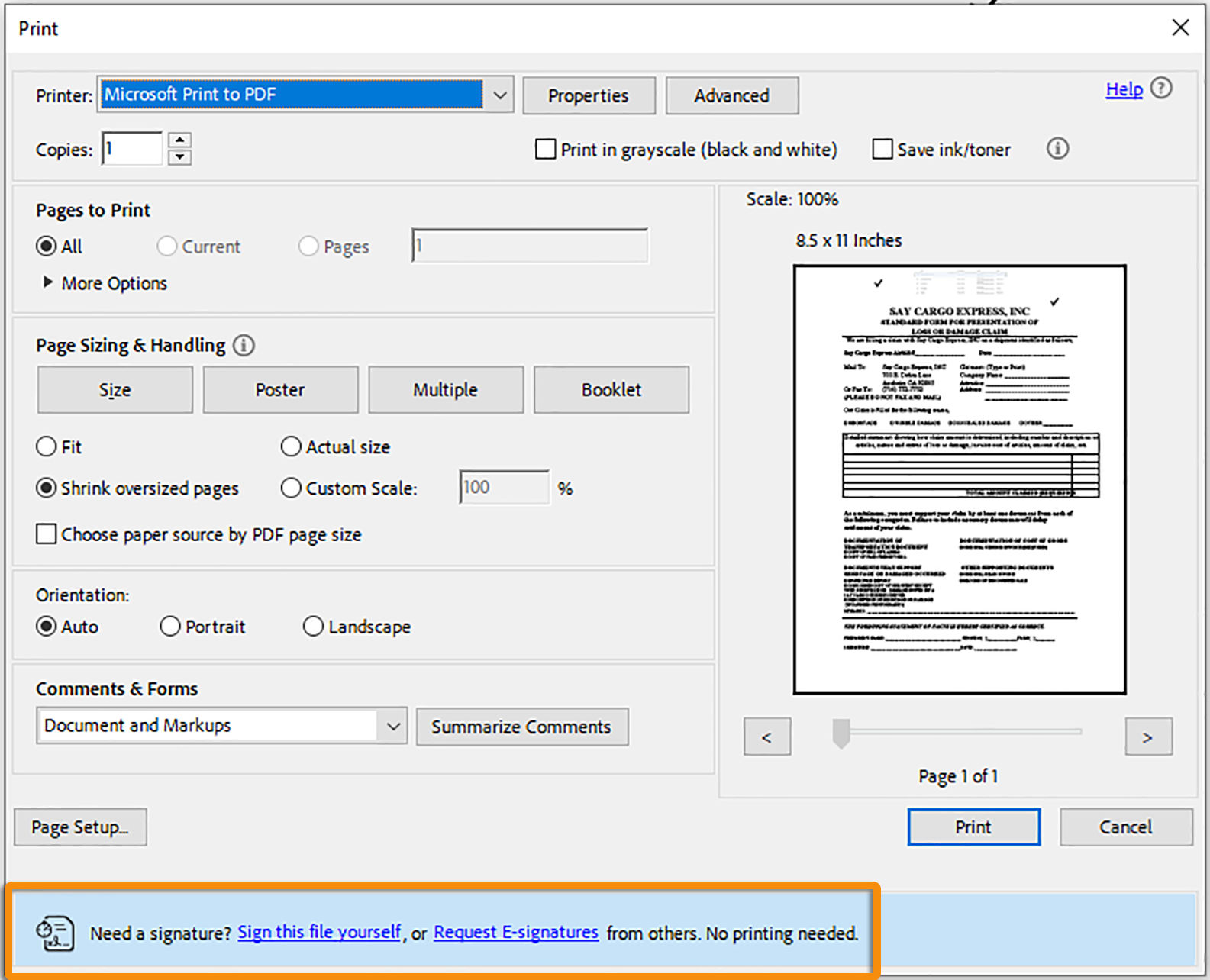Select Shrink oversized pages option
This screenshot has height=980, width=1210.
[x=47, y=488]
